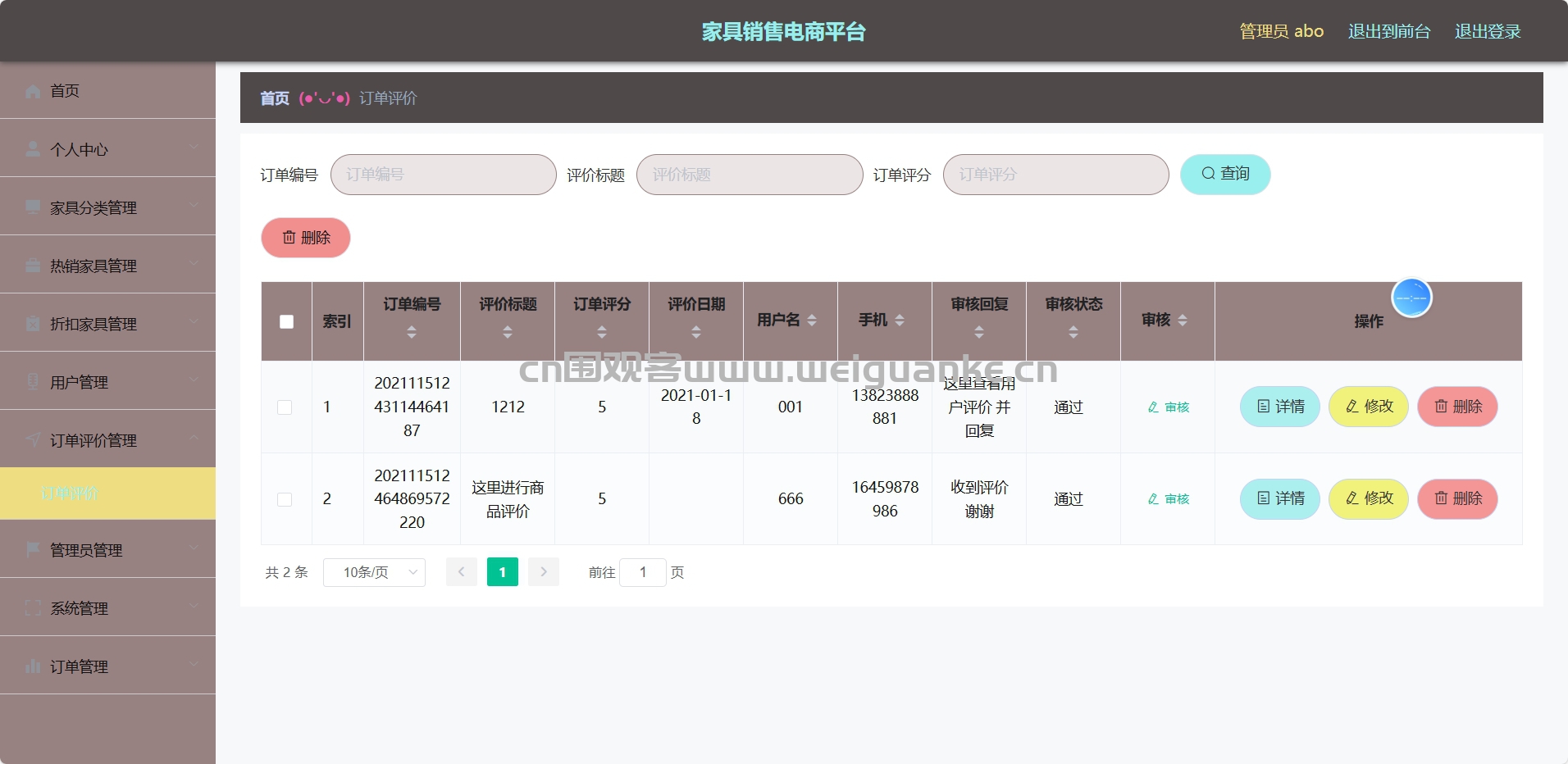Click the icon beside 系统管理

(x=33, y=607)
